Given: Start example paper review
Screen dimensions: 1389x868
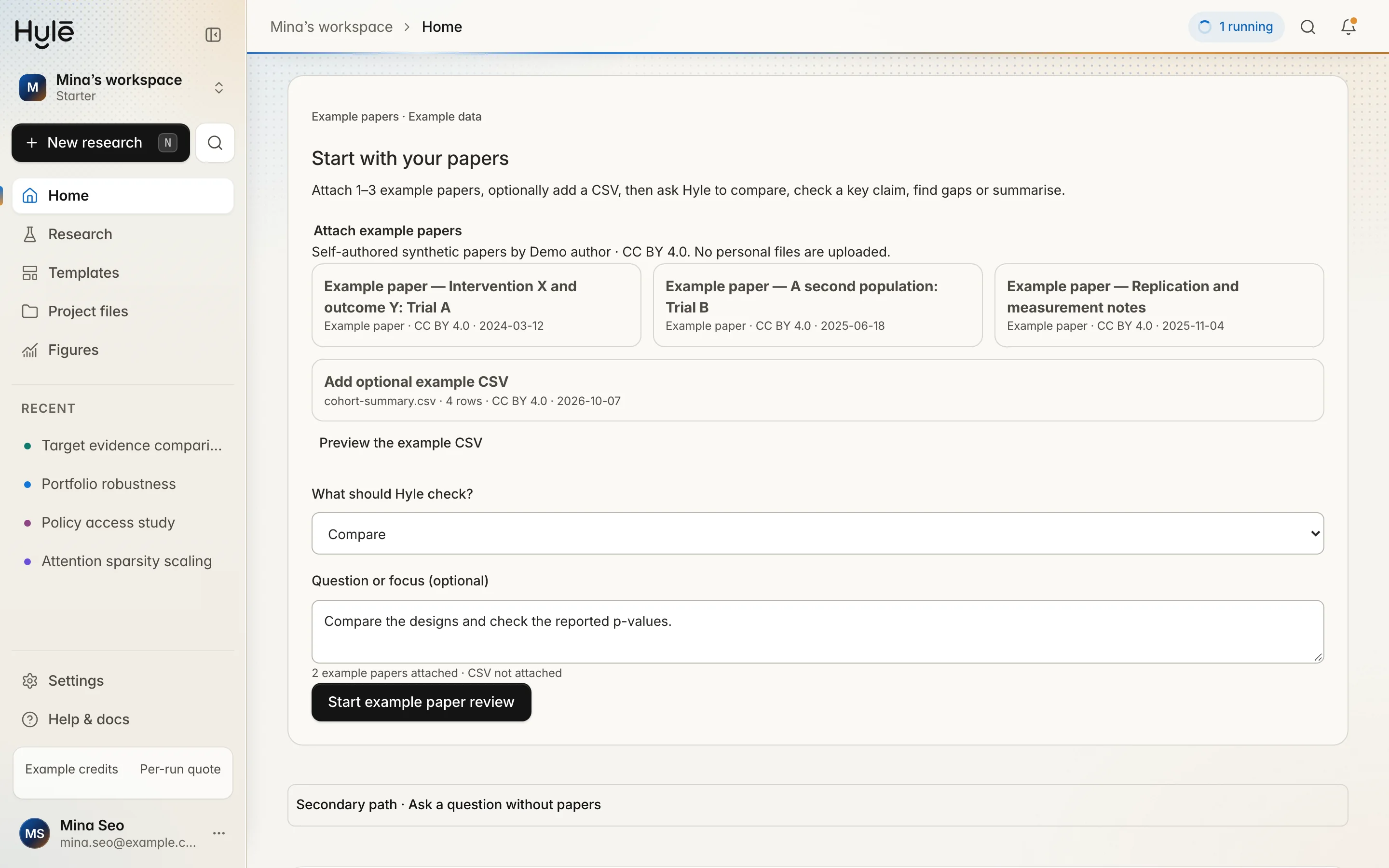Looking at the screenshot, I should point(422,702).
